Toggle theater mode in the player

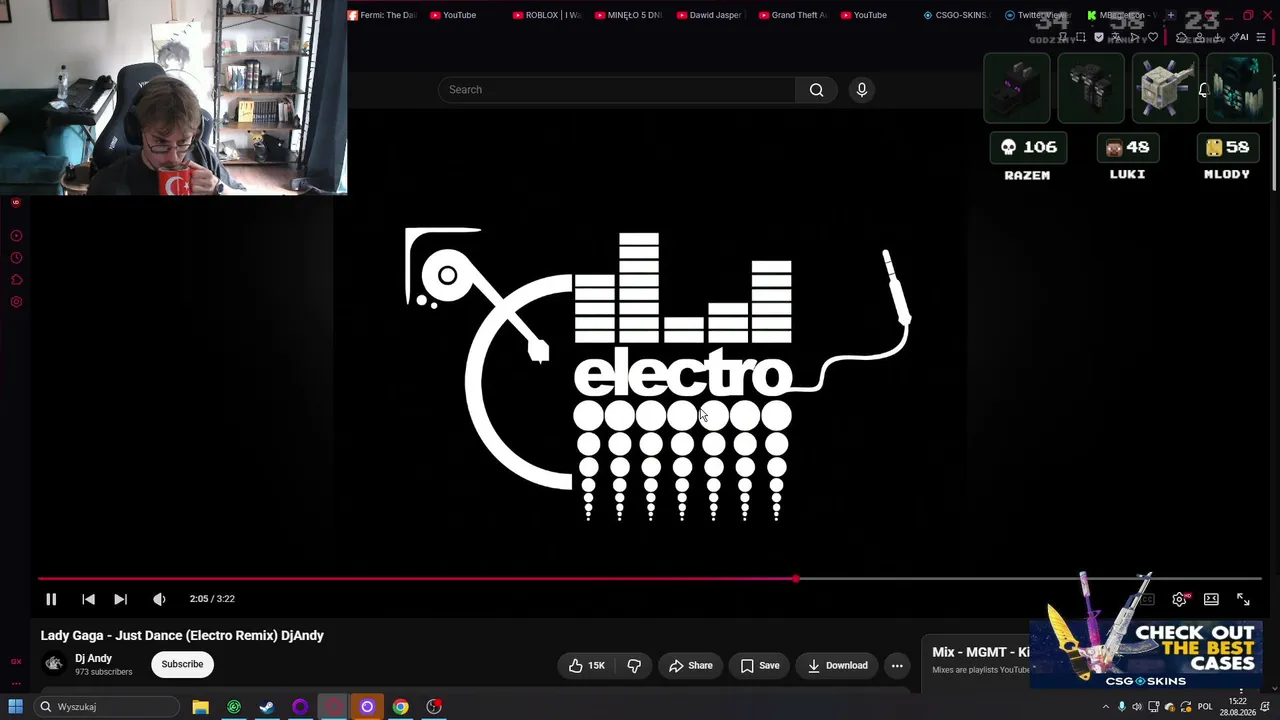click(1211, 599)
